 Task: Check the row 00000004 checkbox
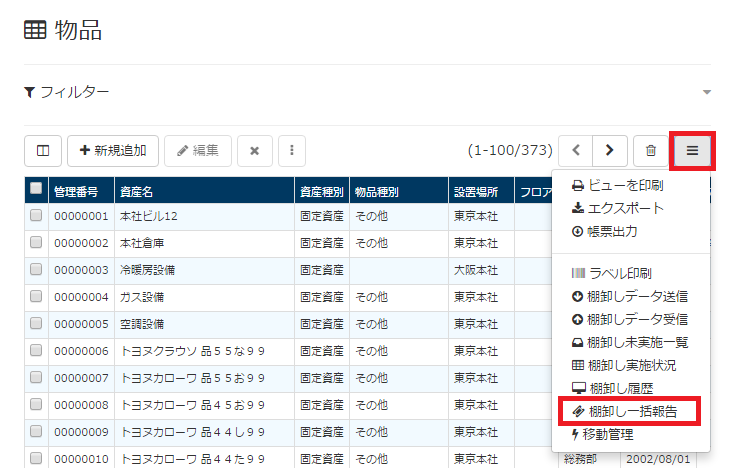36,296
